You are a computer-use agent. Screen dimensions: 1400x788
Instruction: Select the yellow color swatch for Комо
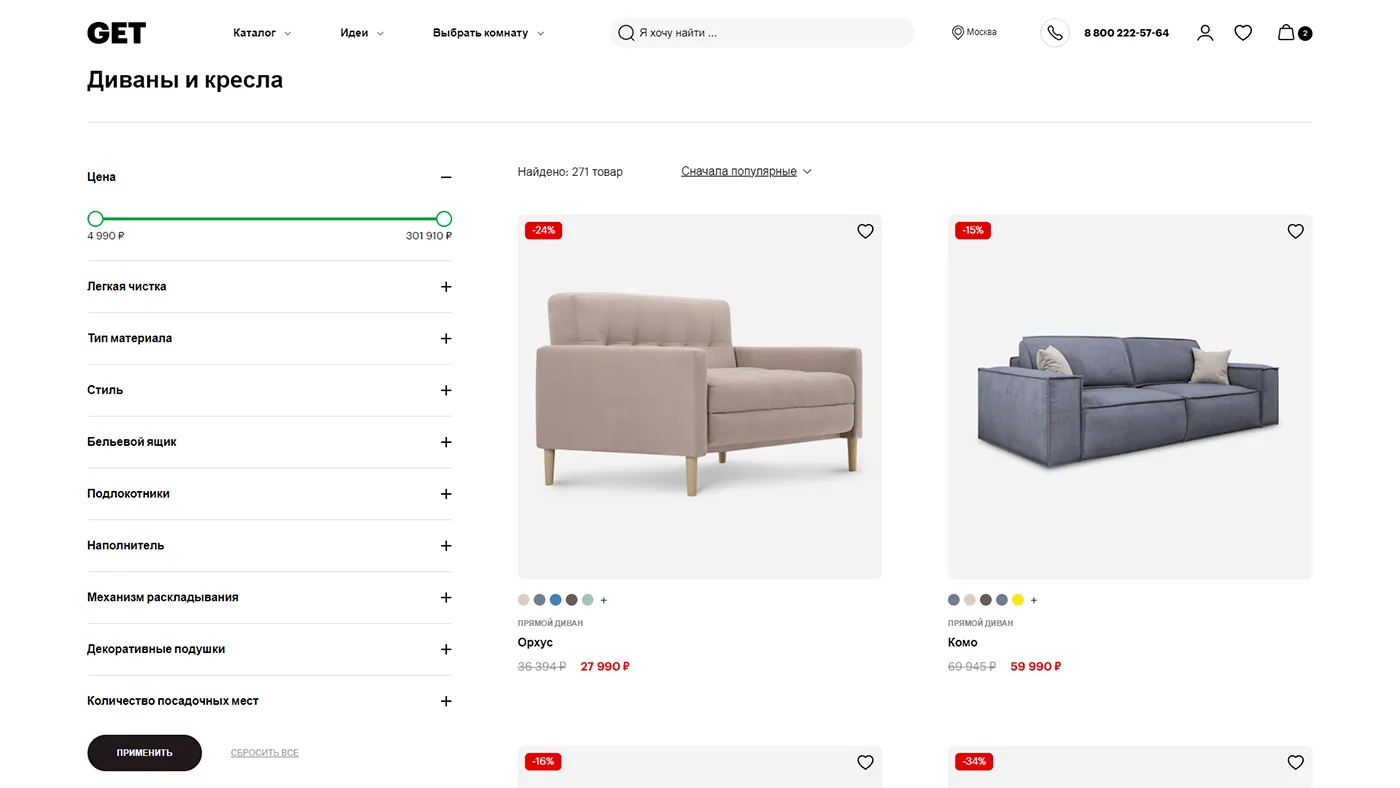click(x=1018, y=600)
